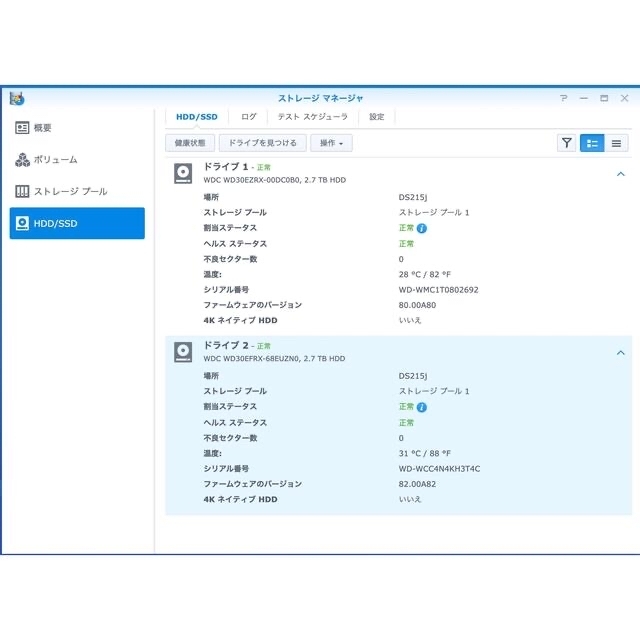Click the HDD/SSD disk icon in sidebar
The image size is (640, 640).
click(x=22, y=223)
